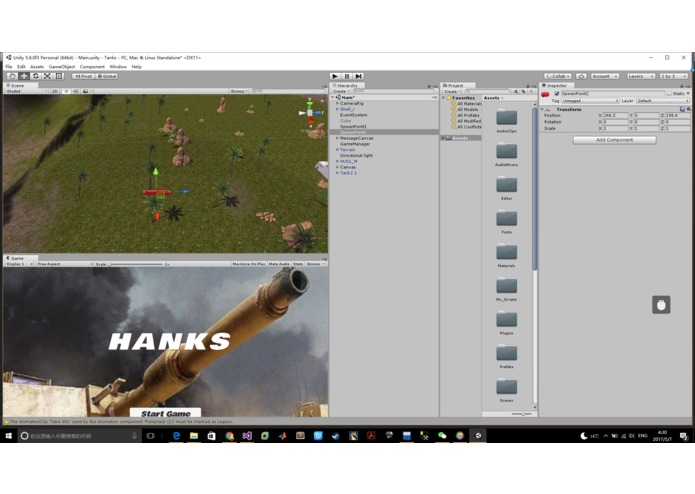Viewport: 695px width, 494px height.
Task: Toggle SpawnPoint2 active checkbox in Inspector
Action: tap(557, 94)
